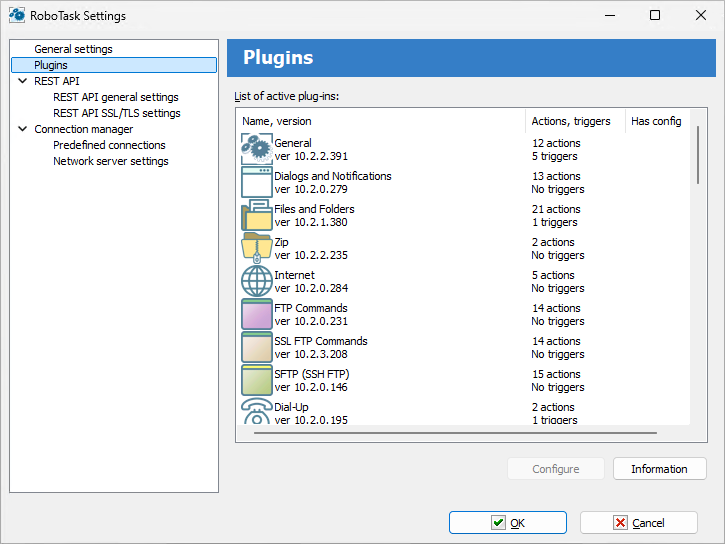Click the SFTP (SSH FTP) green icon

coord(257,380)
